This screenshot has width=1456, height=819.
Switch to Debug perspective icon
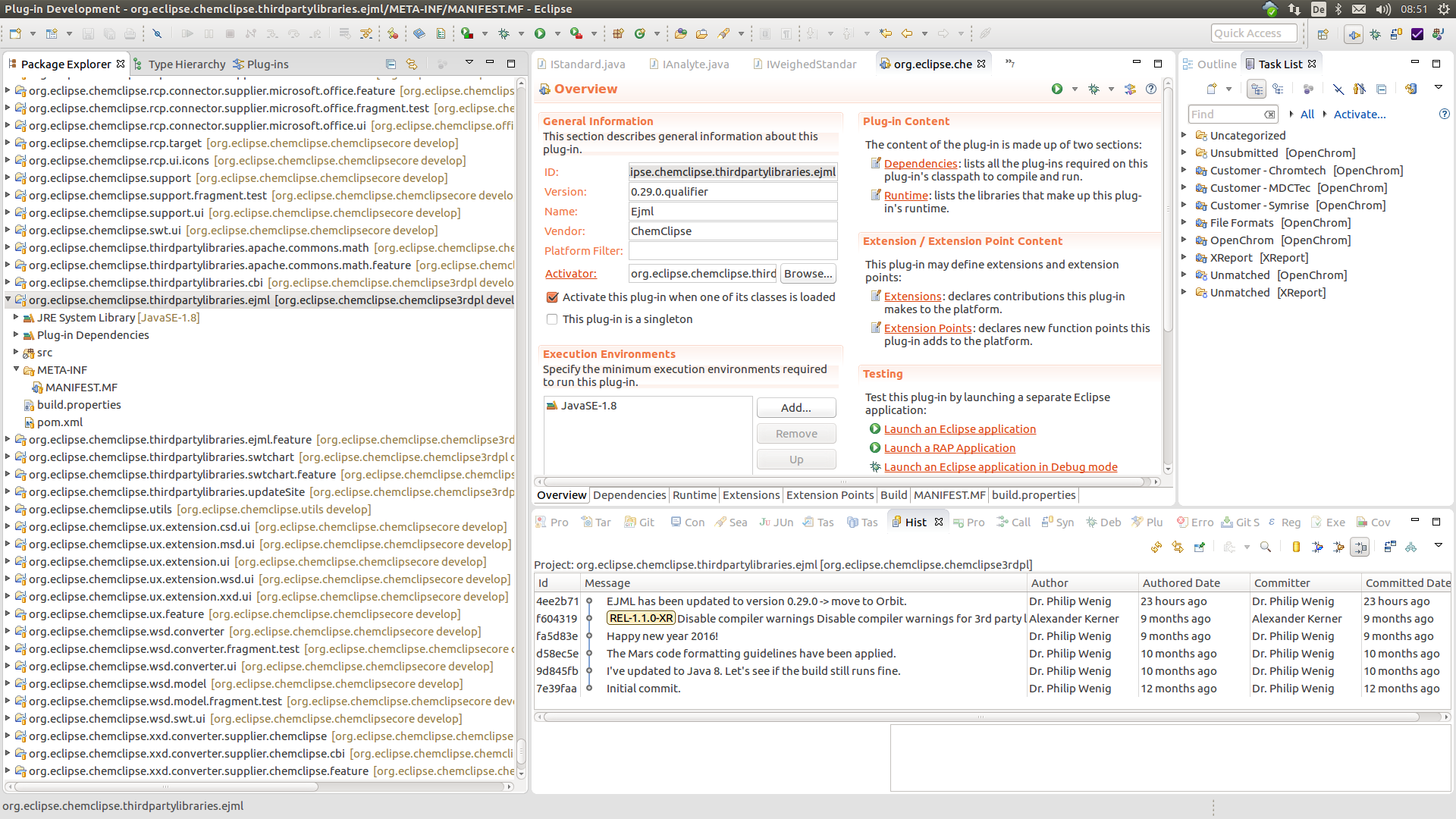click(x=1375, y=33)
